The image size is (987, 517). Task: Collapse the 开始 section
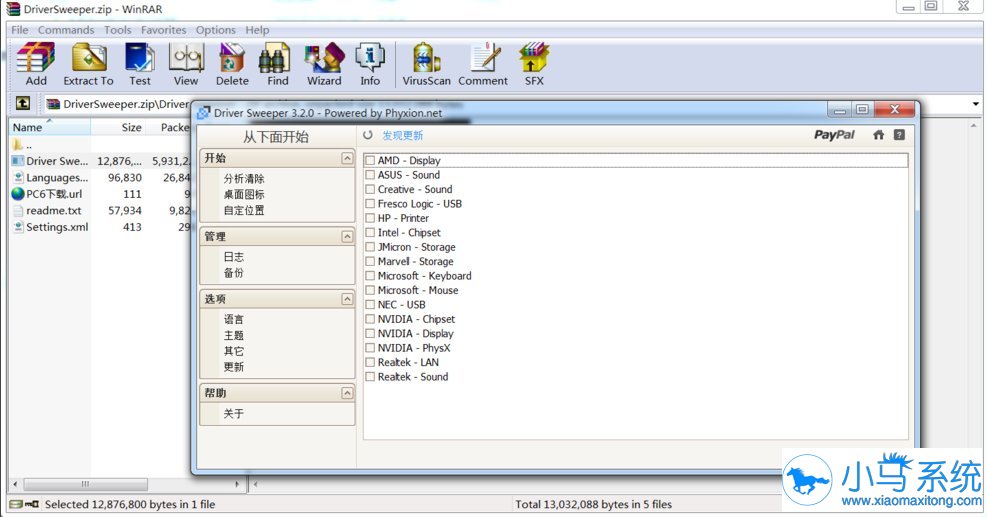coord(347,158)
